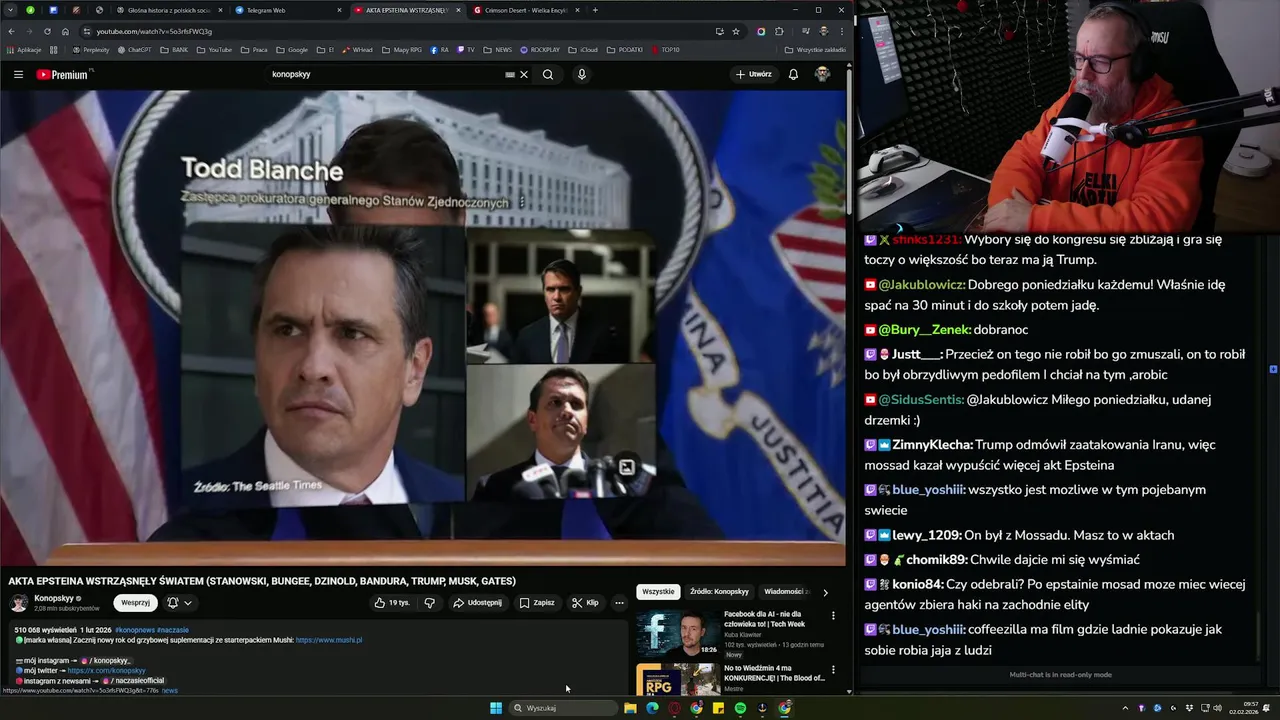Open the browser home page
1280x720 pixels.
[x=65, y=31]
